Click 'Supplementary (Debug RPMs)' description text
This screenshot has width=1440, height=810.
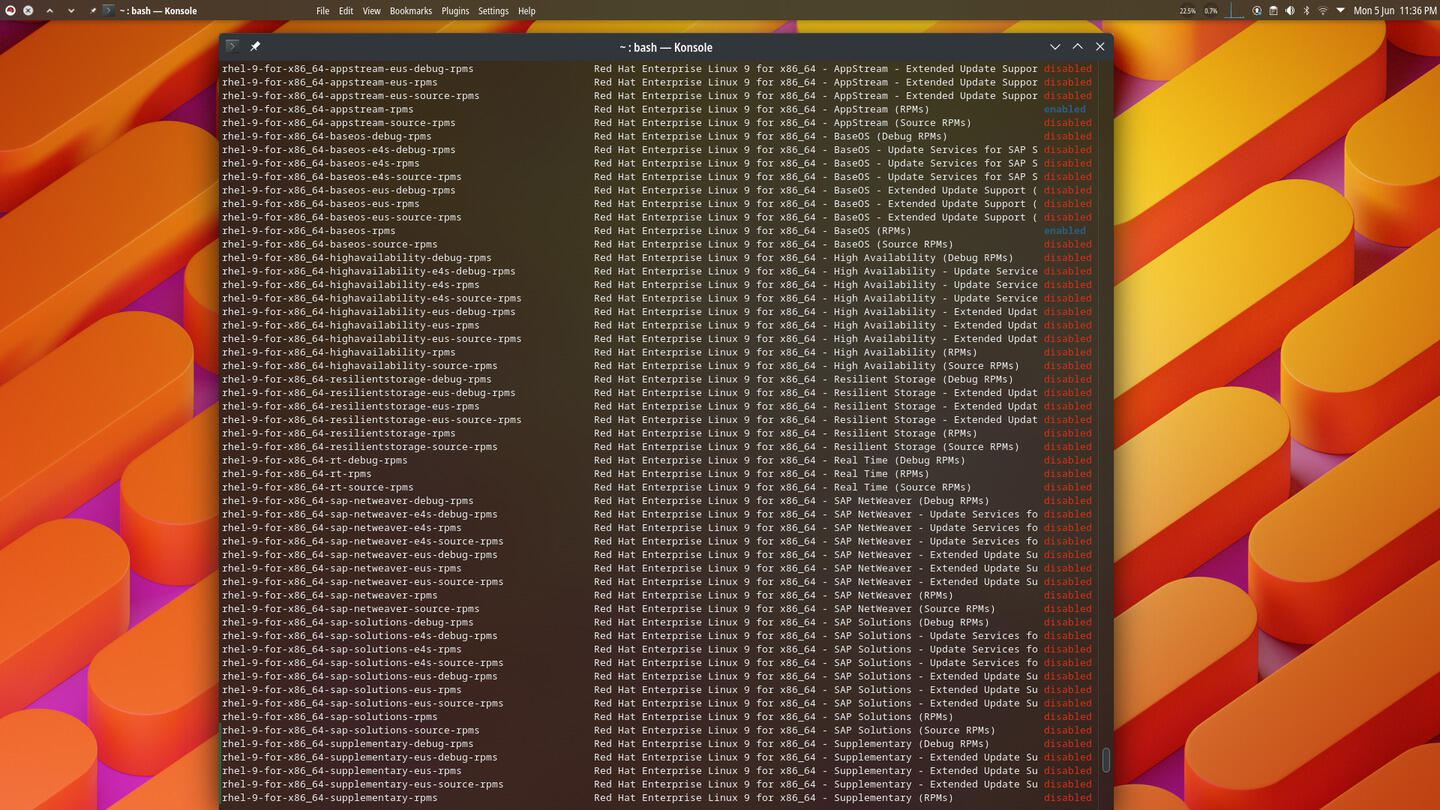(912, 744)
